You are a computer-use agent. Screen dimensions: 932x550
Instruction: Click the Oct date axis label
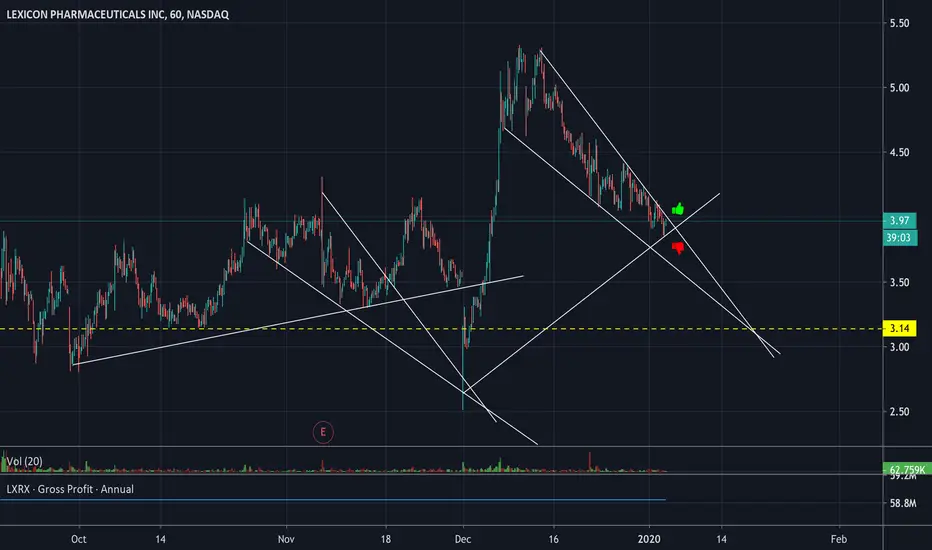[78, 539]
